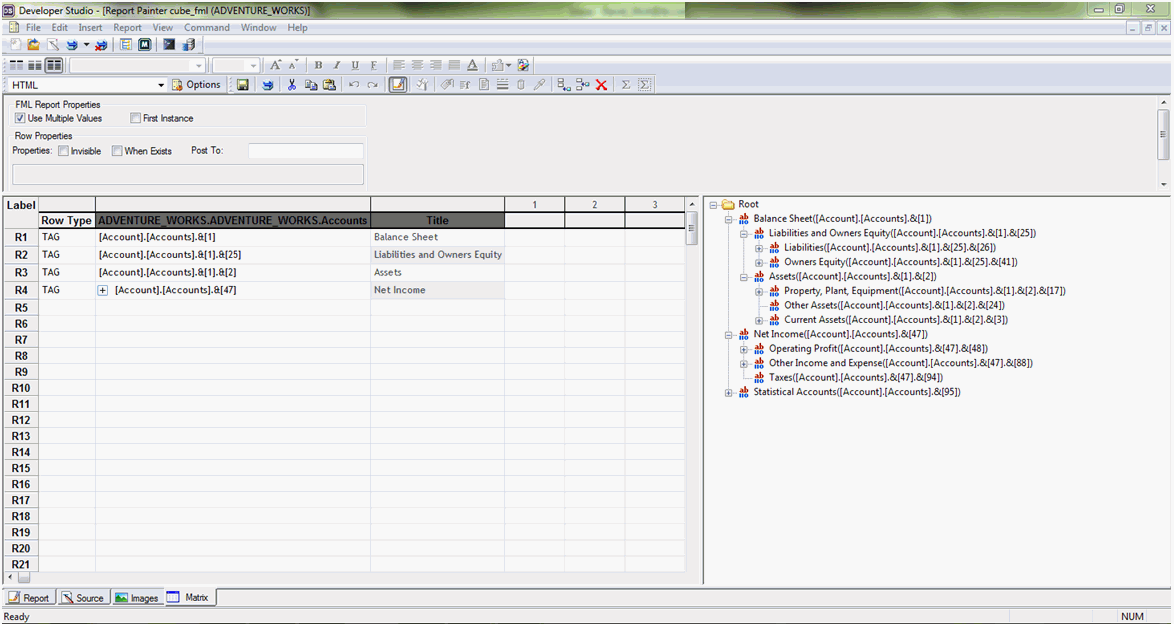
Task: Expand the R4 Net Income row plus box
Action: 103,290
